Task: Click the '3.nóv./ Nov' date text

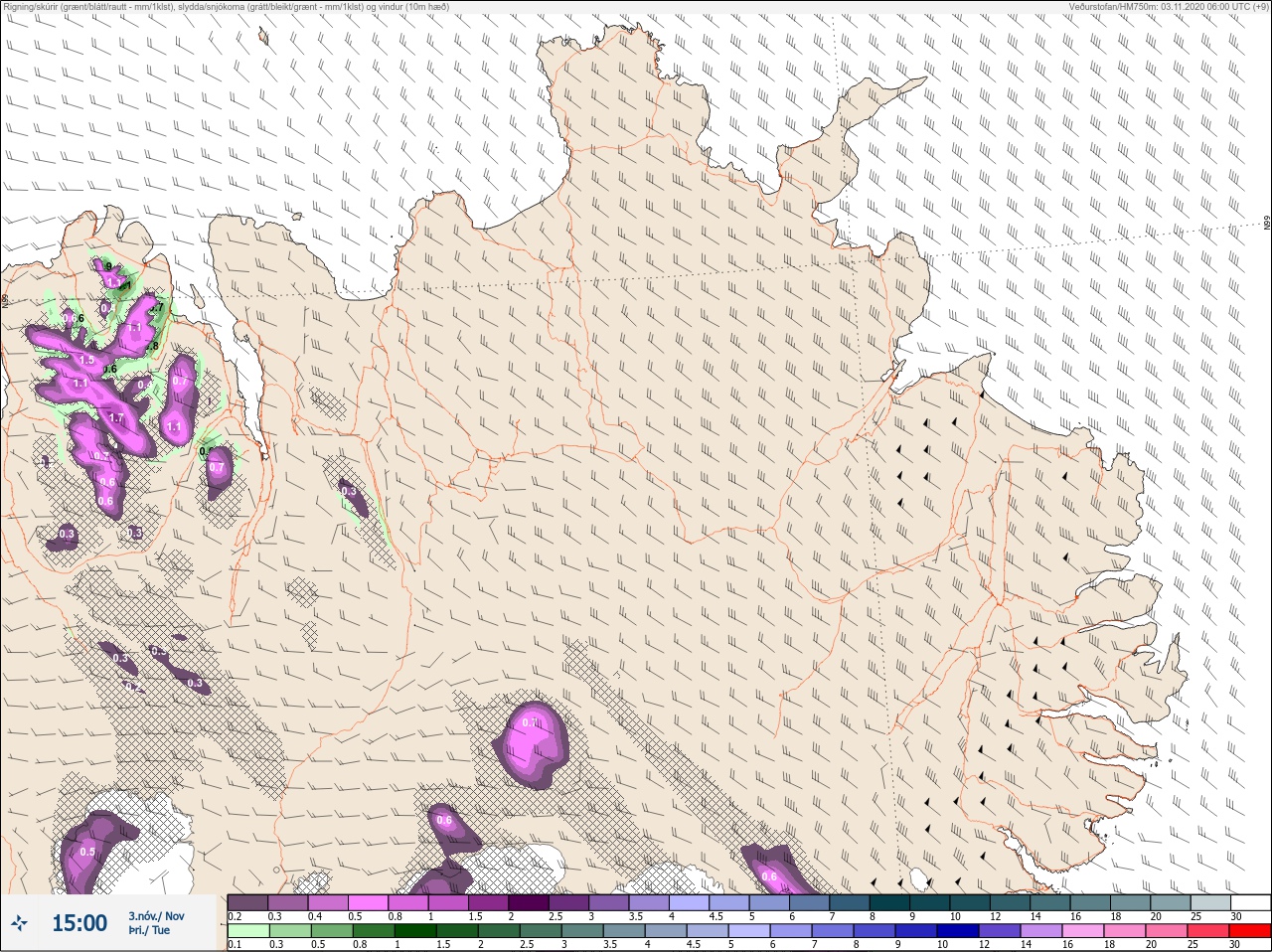Action: coord(156,916)
